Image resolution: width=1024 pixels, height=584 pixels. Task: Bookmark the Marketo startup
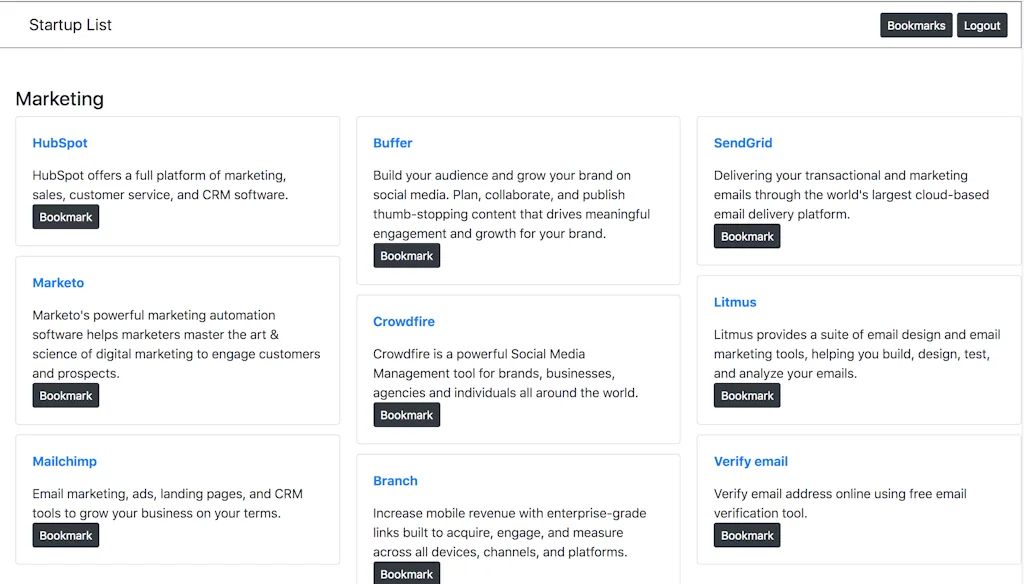[65, 395]
